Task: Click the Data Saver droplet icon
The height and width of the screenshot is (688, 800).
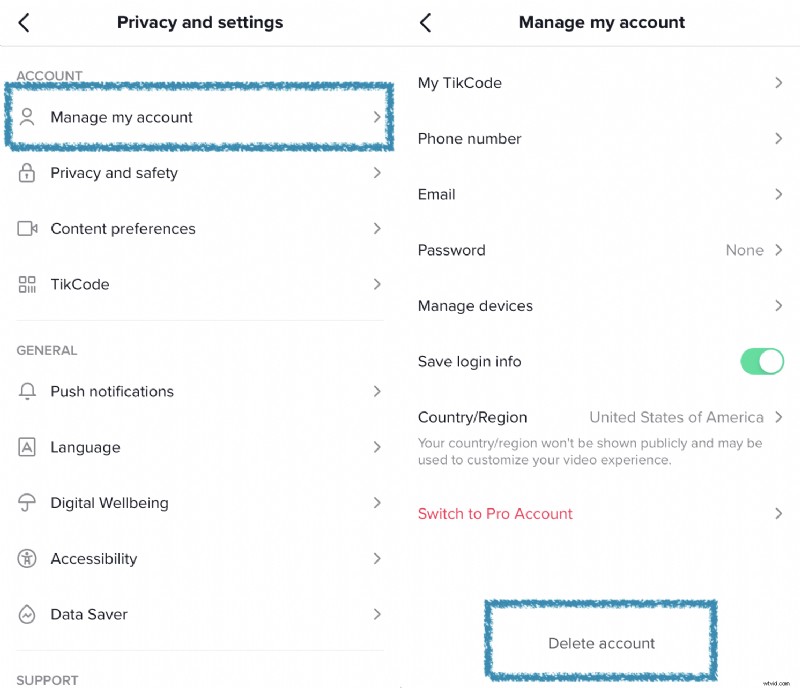Action: pyautogui.click(x=28, y=615)
